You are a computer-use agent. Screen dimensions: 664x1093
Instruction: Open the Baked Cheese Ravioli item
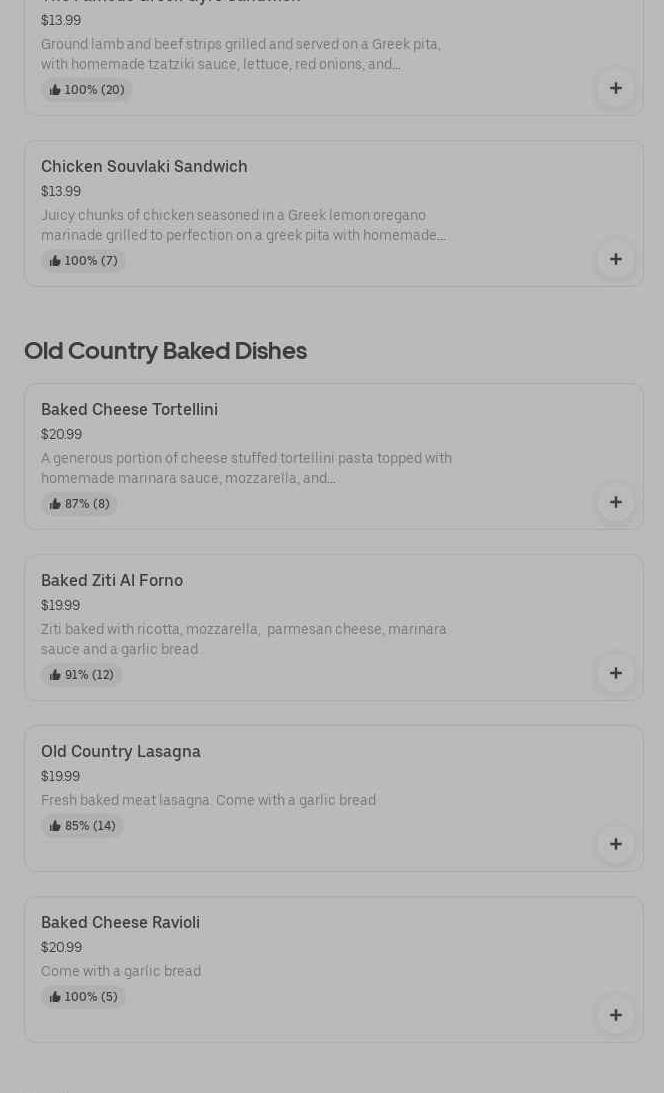coord(120,923)
